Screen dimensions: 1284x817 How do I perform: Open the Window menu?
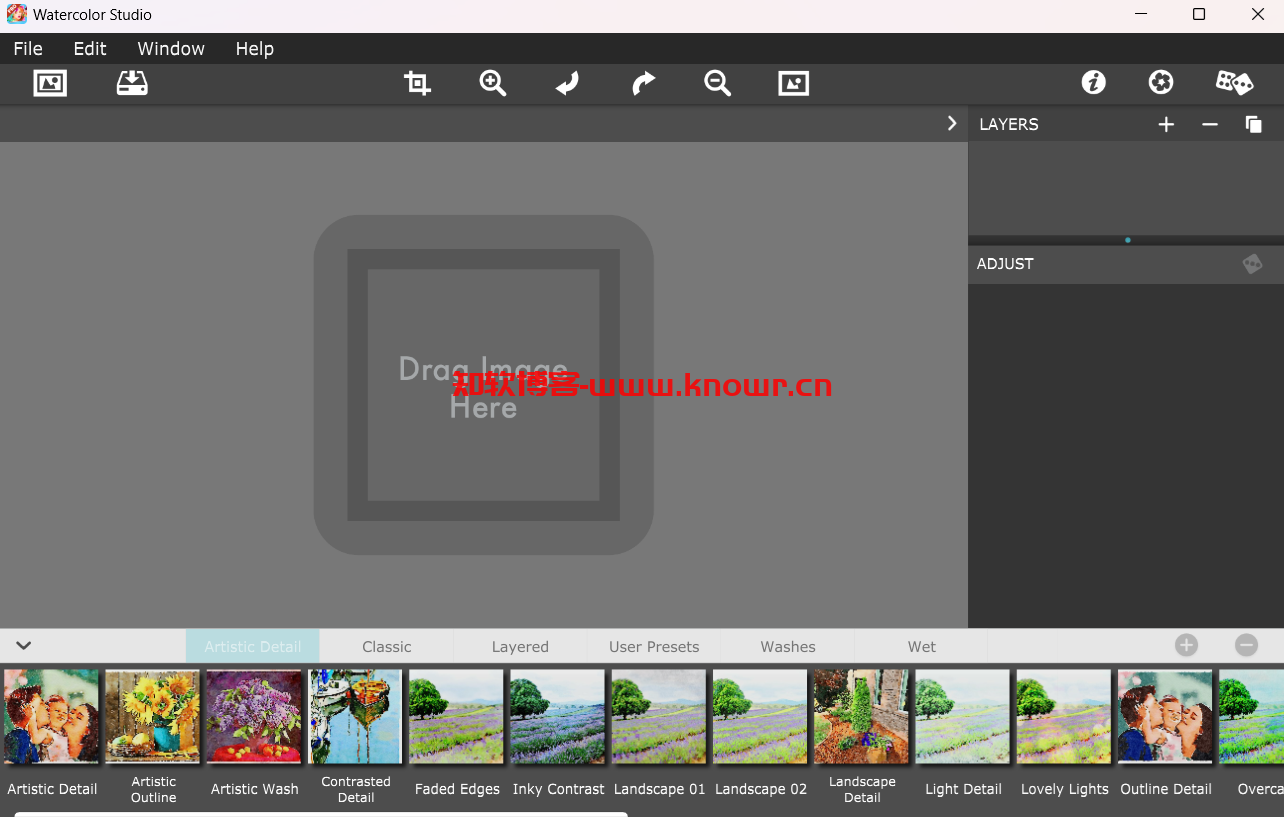tap(171, 49)
